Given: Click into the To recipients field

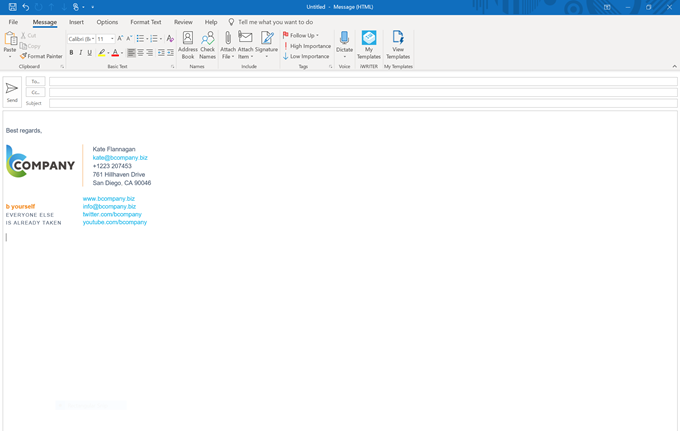Looking at the screenshot, I should click(363, 82).
